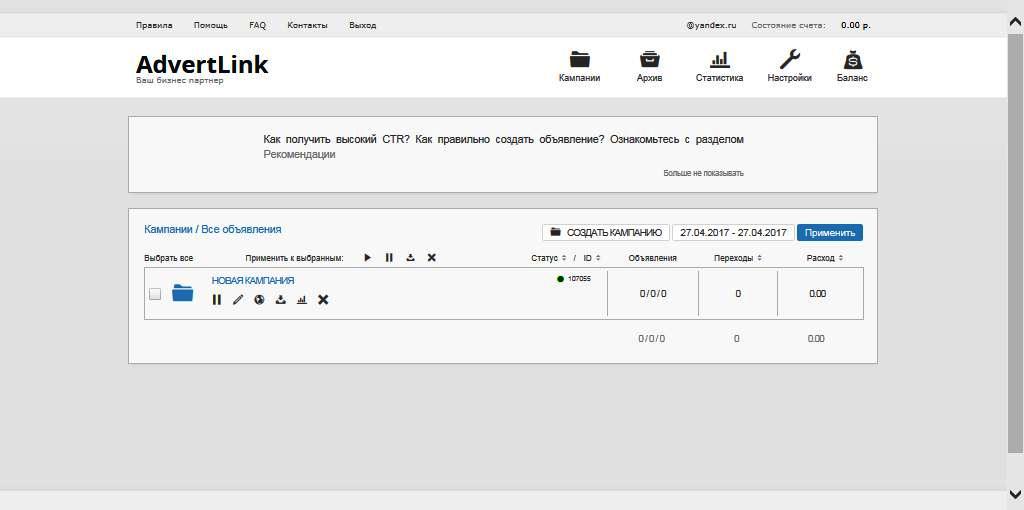
Task: Tick the НОВАЯ КАМПАНИЯ row checkbox
Action: (x=155, y=294)
